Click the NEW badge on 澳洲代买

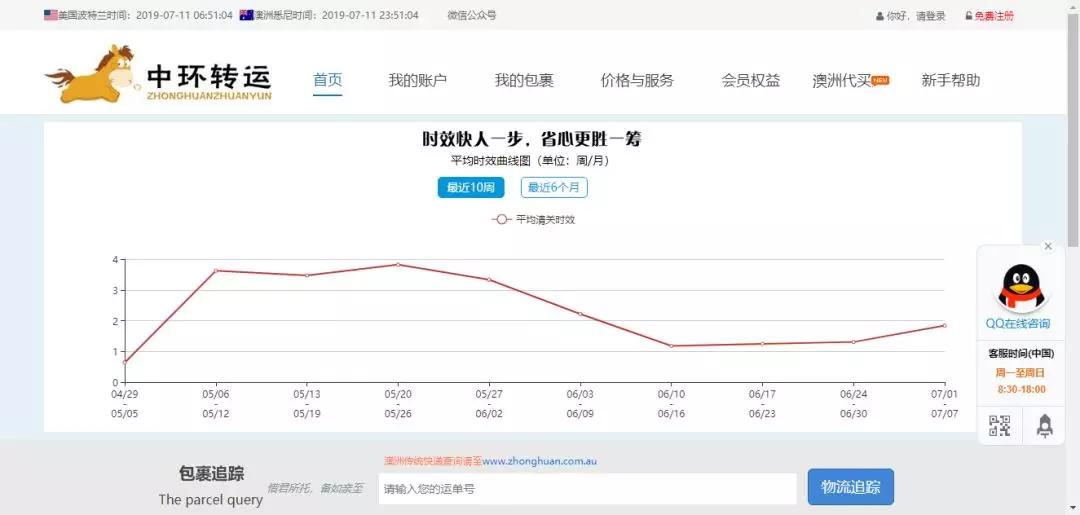coord(880,80)
